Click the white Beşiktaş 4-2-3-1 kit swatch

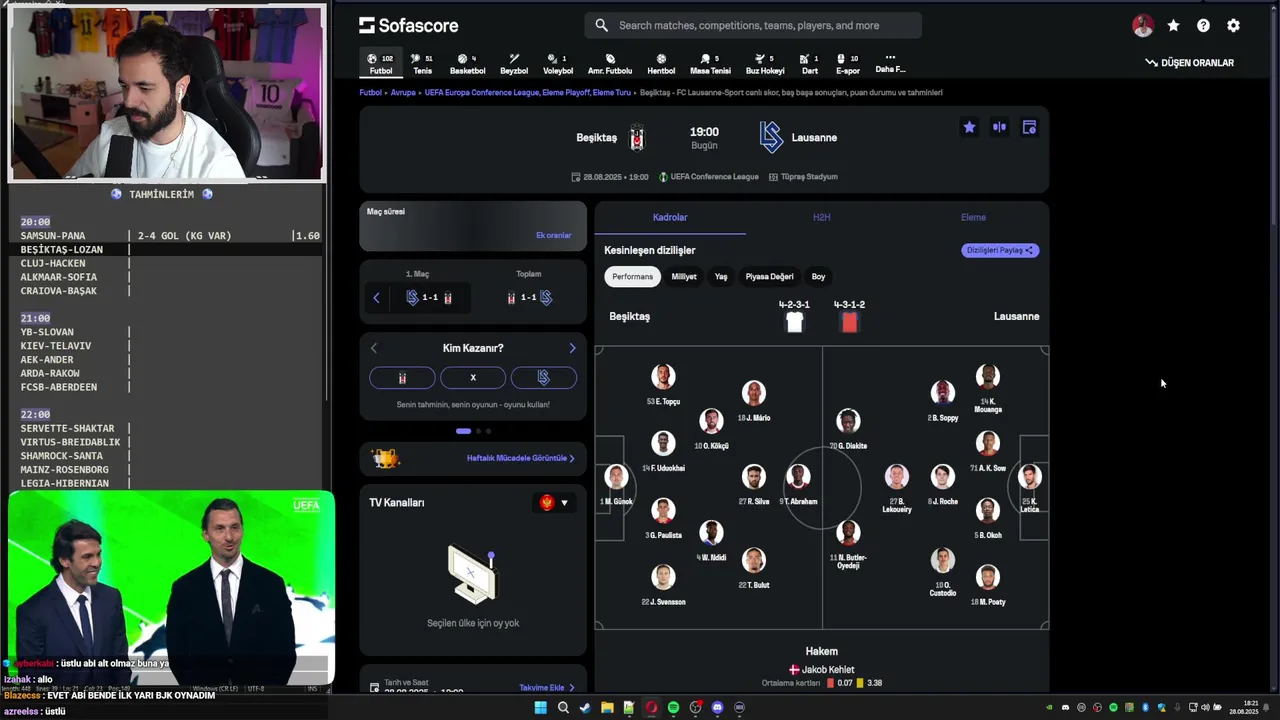coord(794,322)
